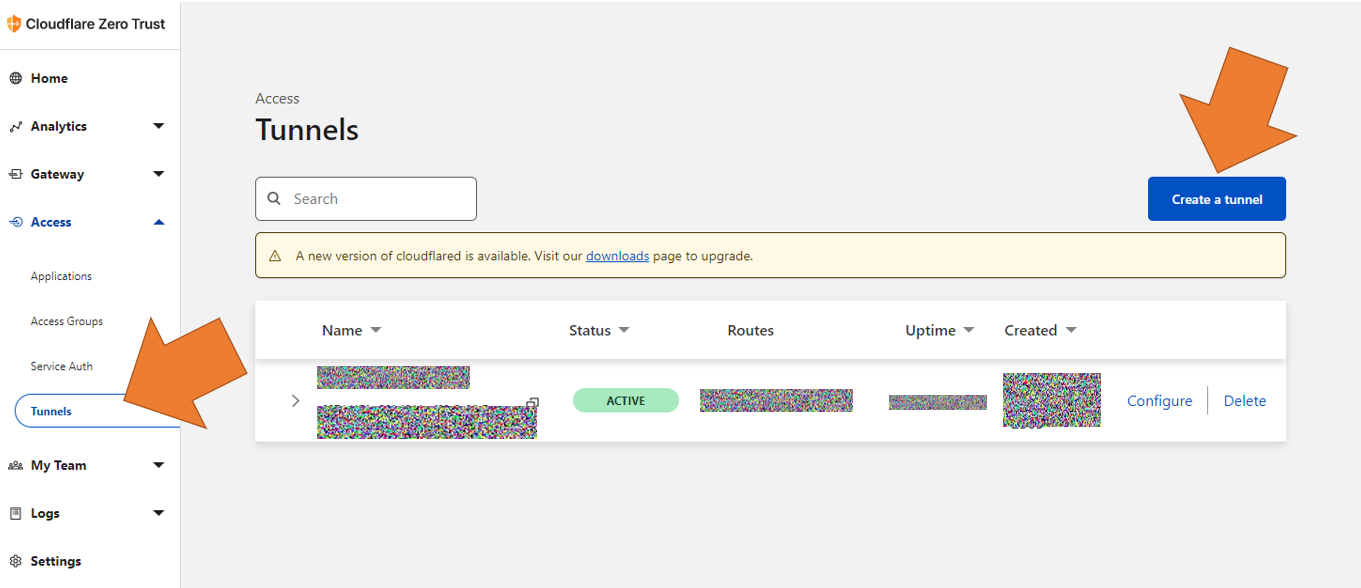Viewport: 1361px width, 588px height.
Task: Expand the Analytics menu arrow
Action: [x=158, y=126]
